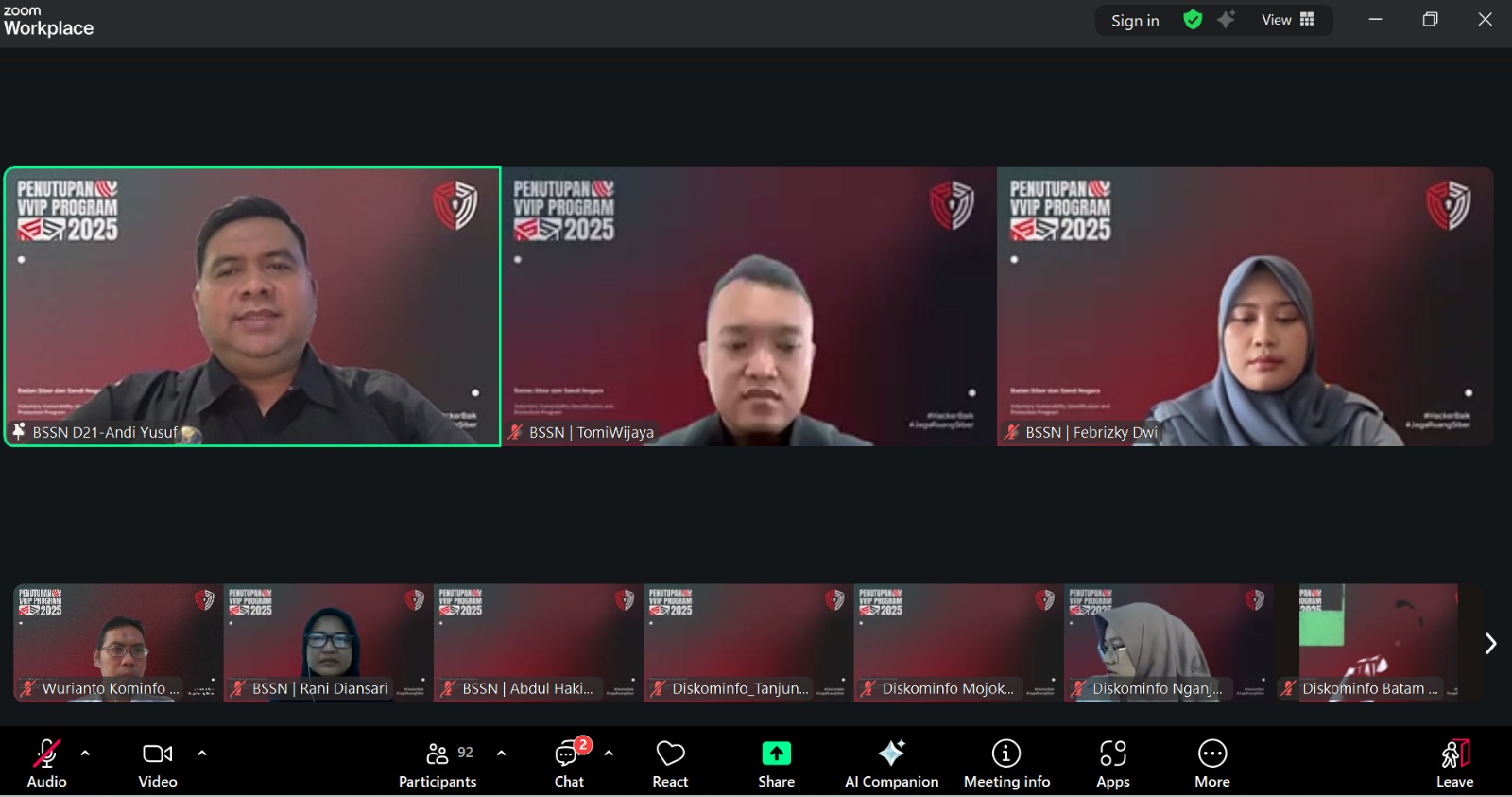1512x797 pixels.
Task: Open the React emoji menu
Action: 670,762
